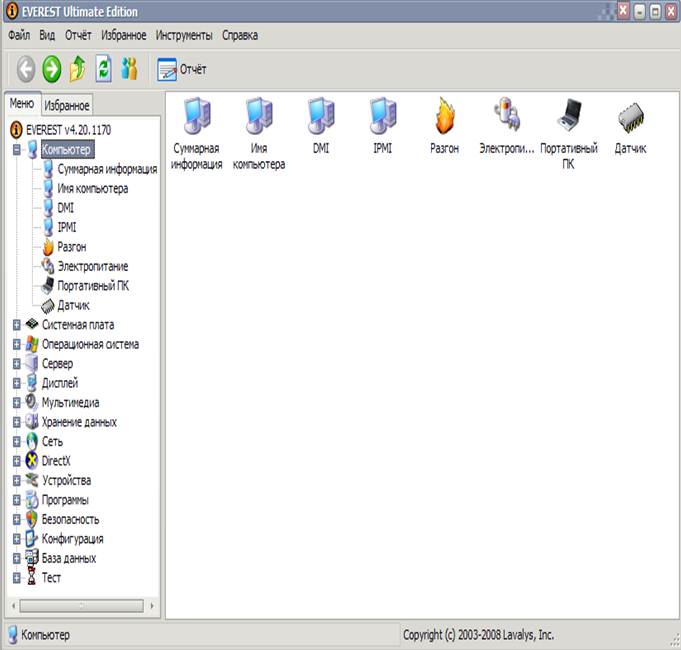
Task: Open the Датчик chip icon in right pane
Action: (630, 126)
